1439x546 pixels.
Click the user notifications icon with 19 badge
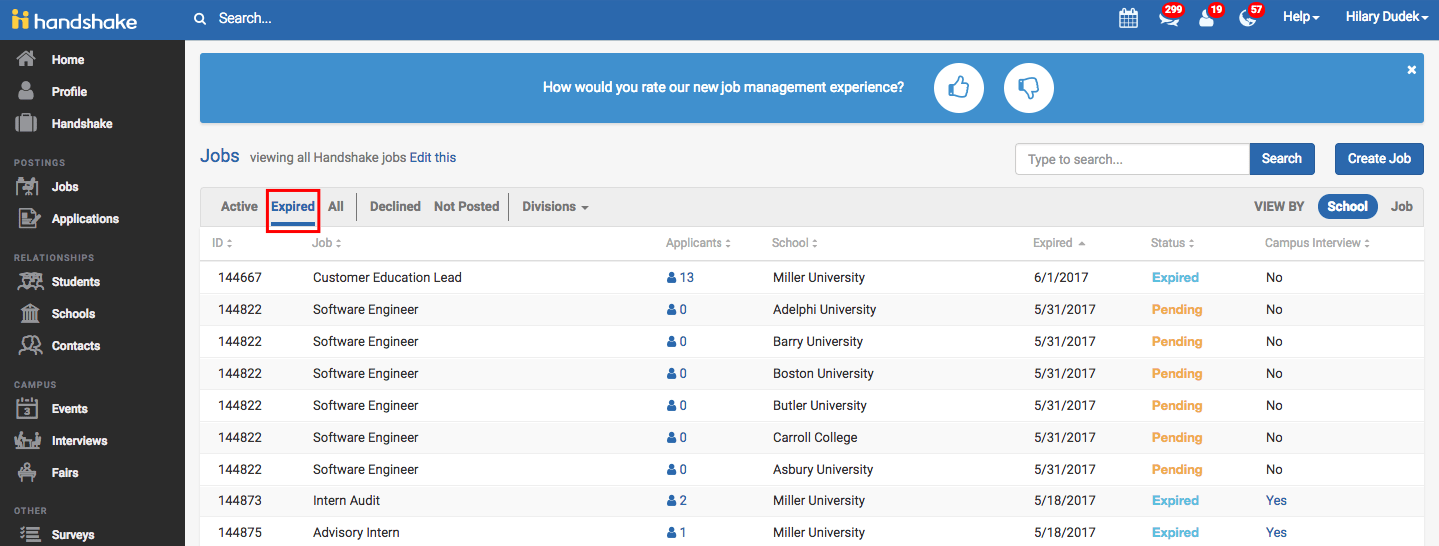1207,18
